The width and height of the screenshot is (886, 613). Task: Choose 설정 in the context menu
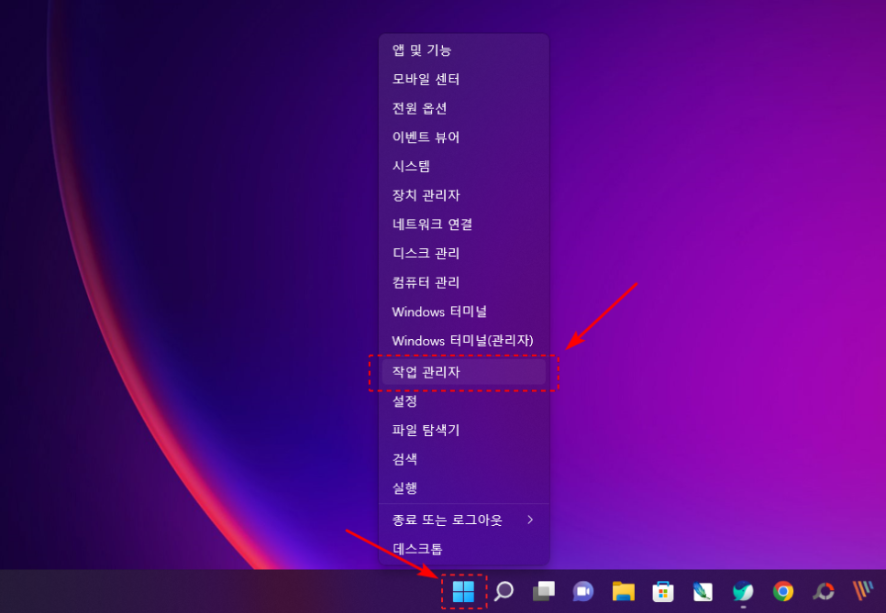click(464, 401)
